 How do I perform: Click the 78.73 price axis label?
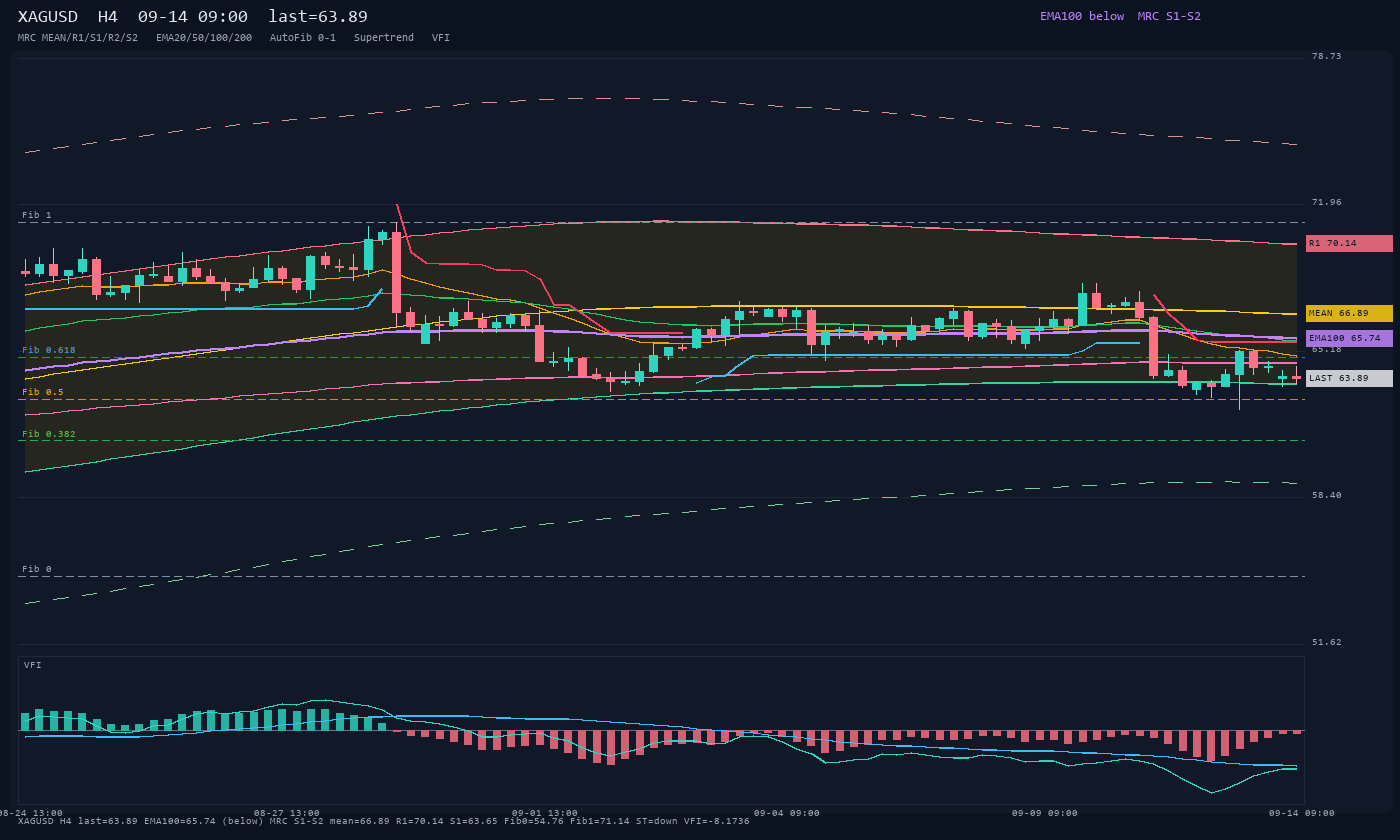(x=1327, y=56)
